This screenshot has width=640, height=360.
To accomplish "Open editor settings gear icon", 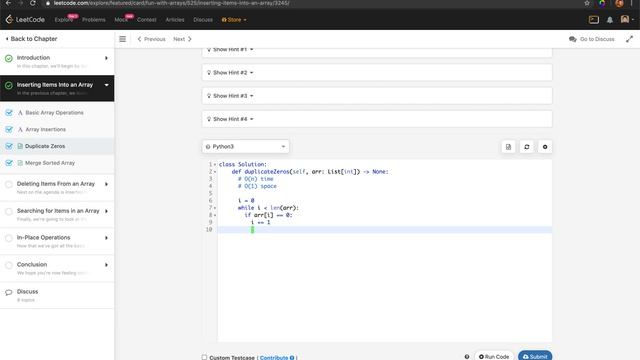I will [545, 147].
